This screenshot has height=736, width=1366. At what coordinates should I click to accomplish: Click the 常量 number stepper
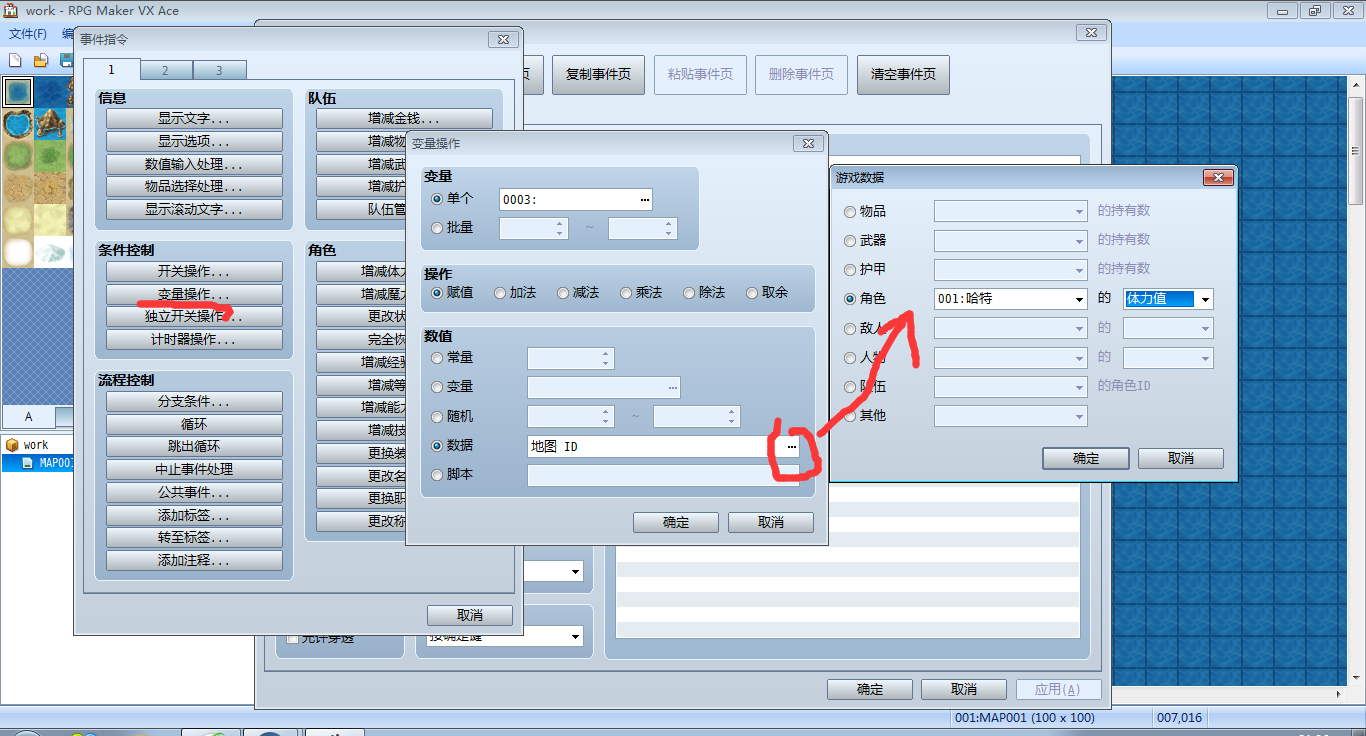606,358
